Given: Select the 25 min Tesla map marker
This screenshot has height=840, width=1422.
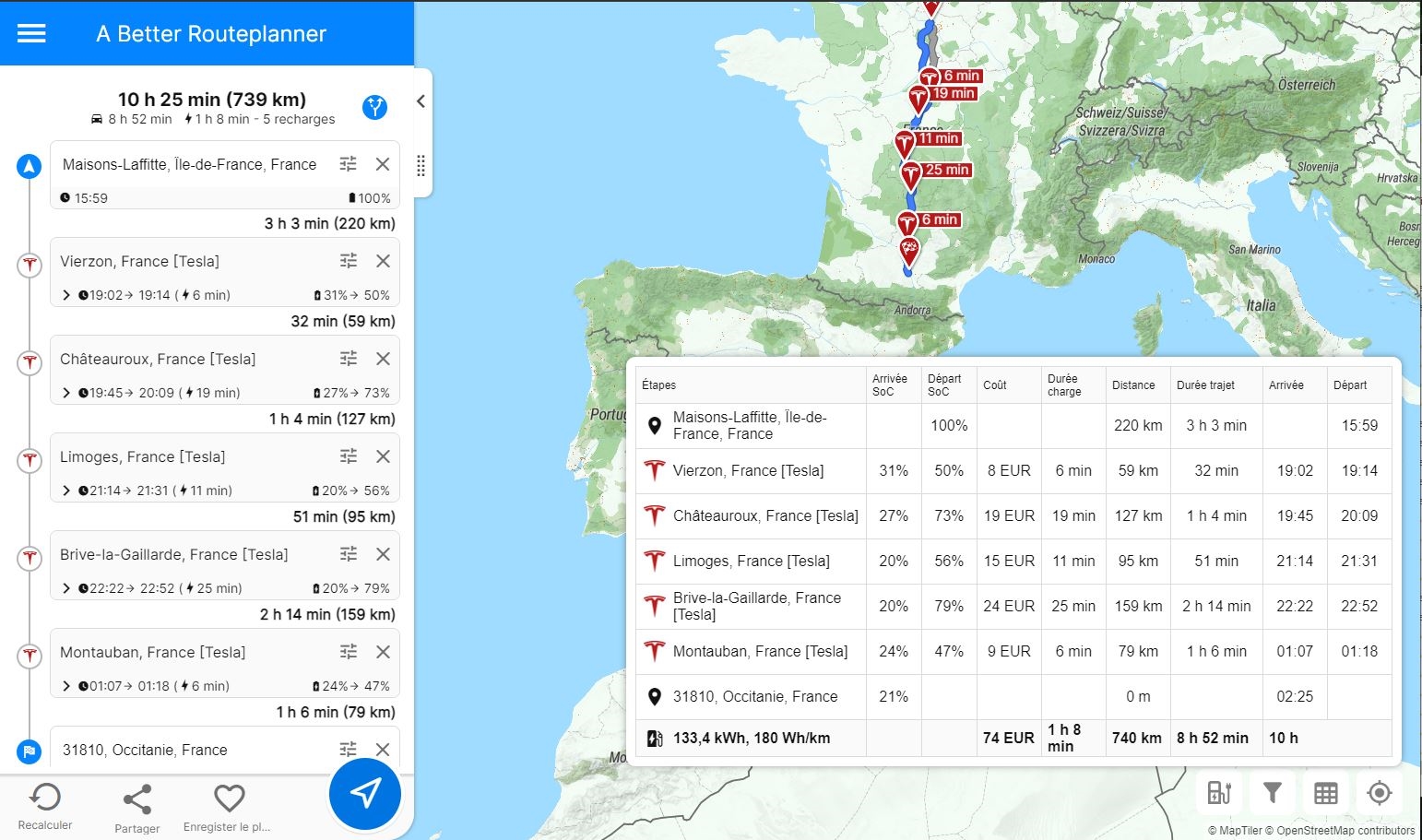Looking at the screenshot, I should pyautogui.click(x=911, y=173).
